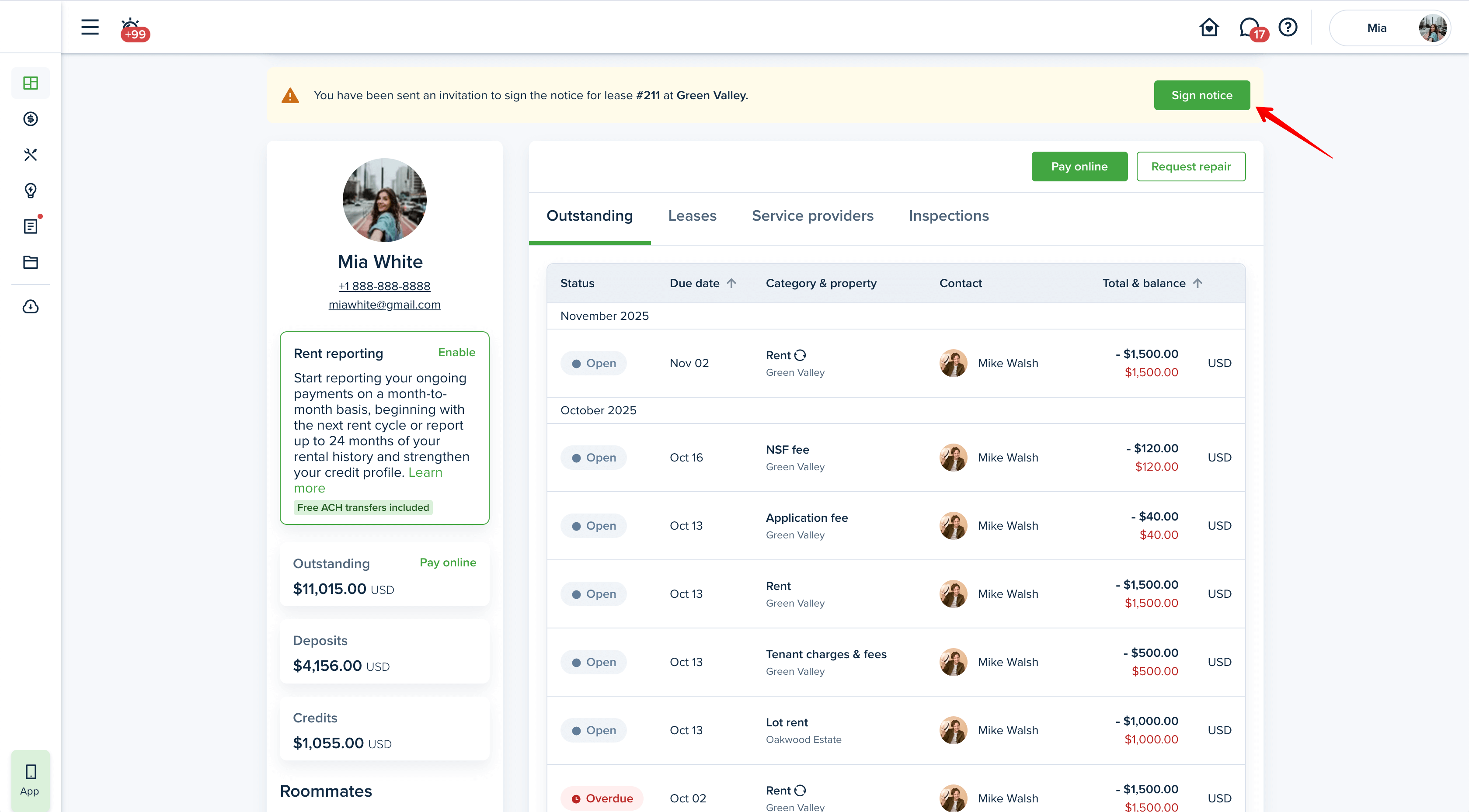The width and height of the screenshot is (1469, 812).
Task: Open the documents icon with red dot
Action: [x=30, y=226]
